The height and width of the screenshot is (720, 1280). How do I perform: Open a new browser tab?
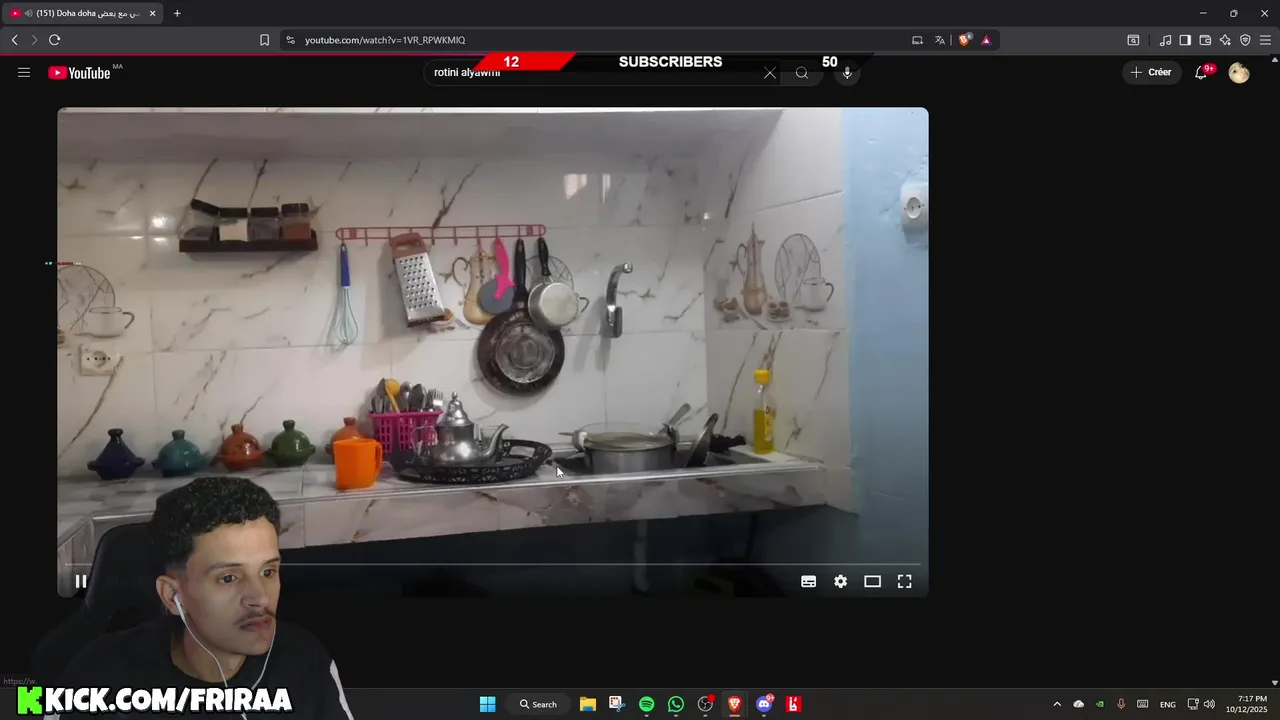pyautogui.click(x=177, y=13)
